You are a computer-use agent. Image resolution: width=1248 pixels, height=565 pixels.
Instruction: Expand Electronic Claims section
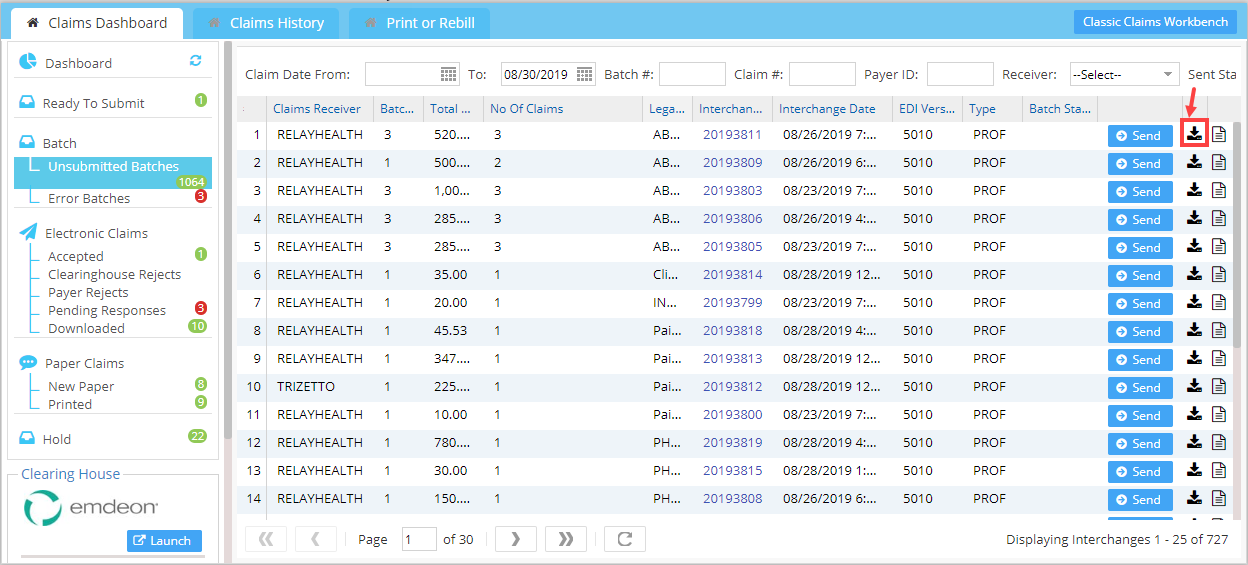click(x=96, y=233)
